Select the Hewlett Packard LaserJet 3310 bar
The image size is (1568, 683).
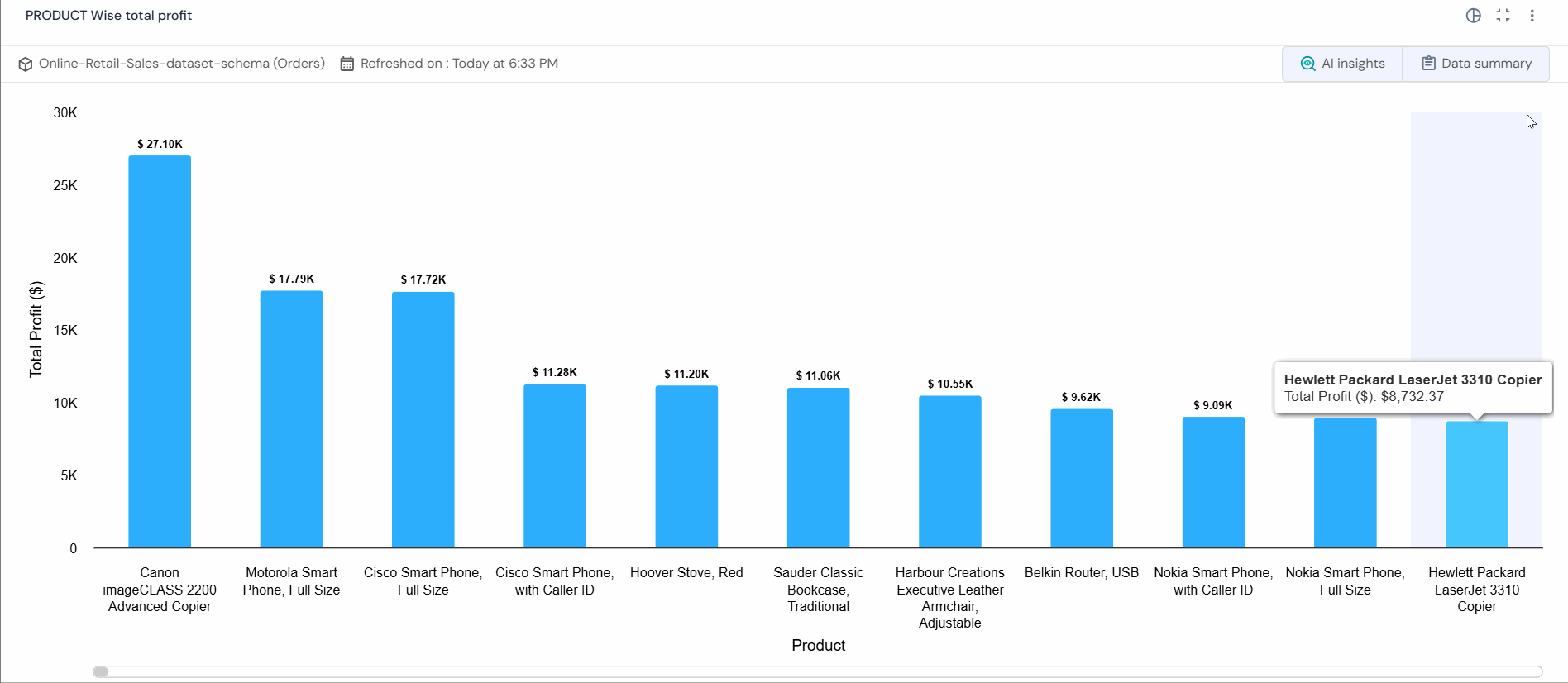(1477, 485)
